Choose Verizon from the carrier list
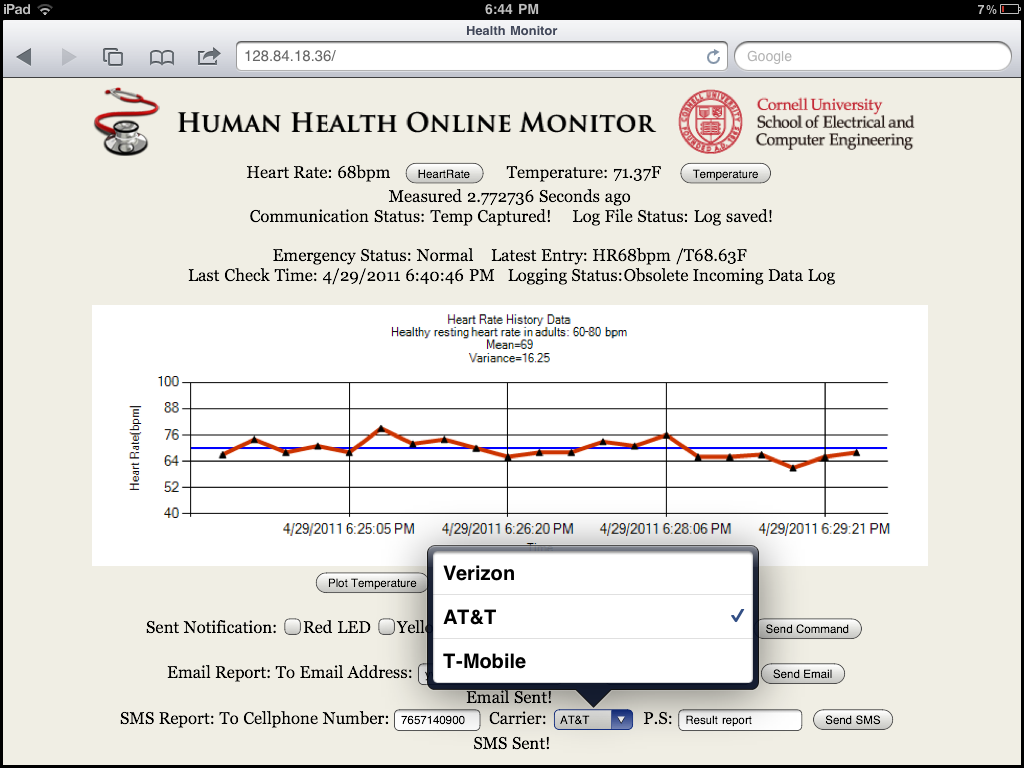This screenshot has width=1024, height=768. point(593,573)
